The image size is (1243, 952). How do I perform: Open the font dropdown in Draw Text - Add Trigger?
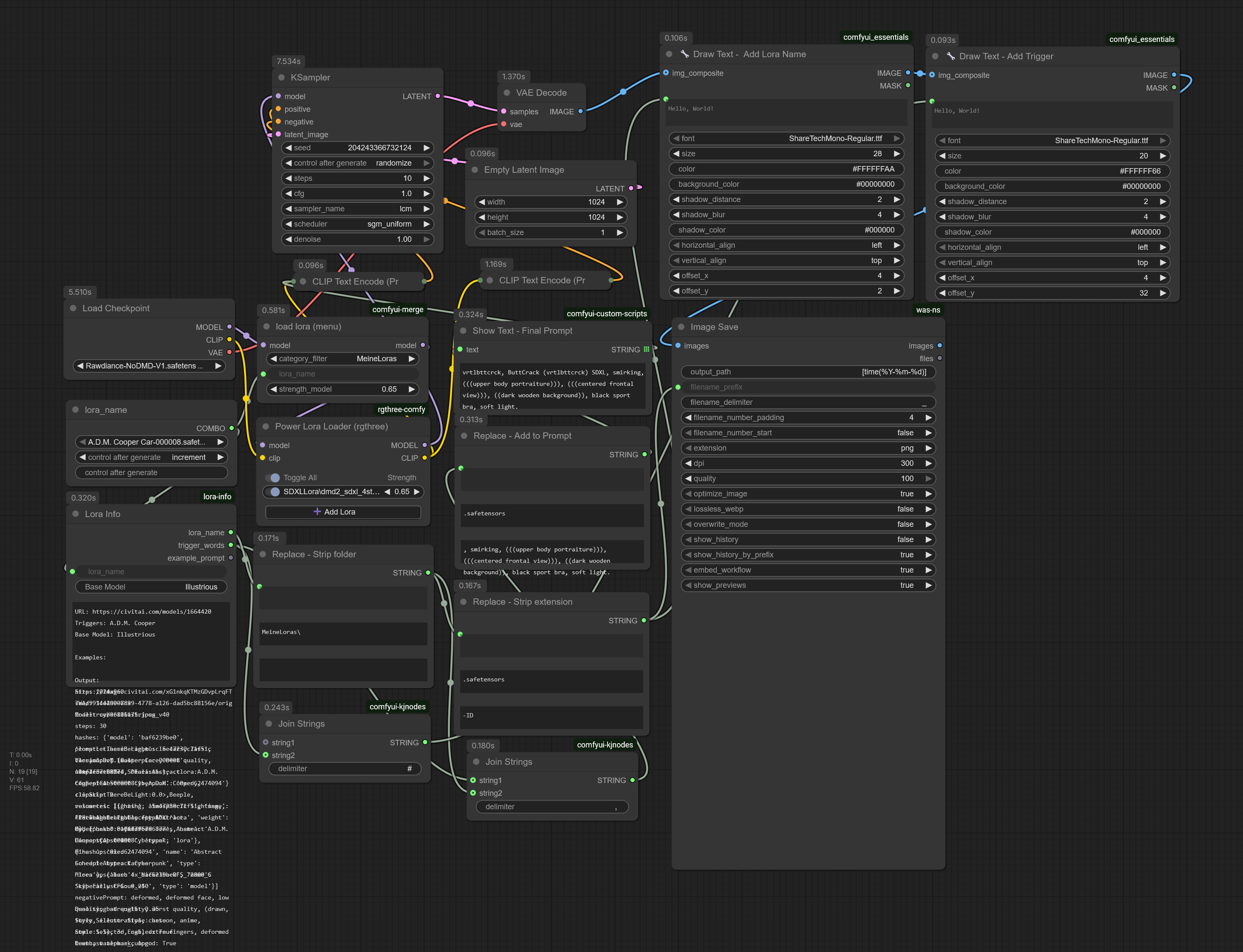1052,141
